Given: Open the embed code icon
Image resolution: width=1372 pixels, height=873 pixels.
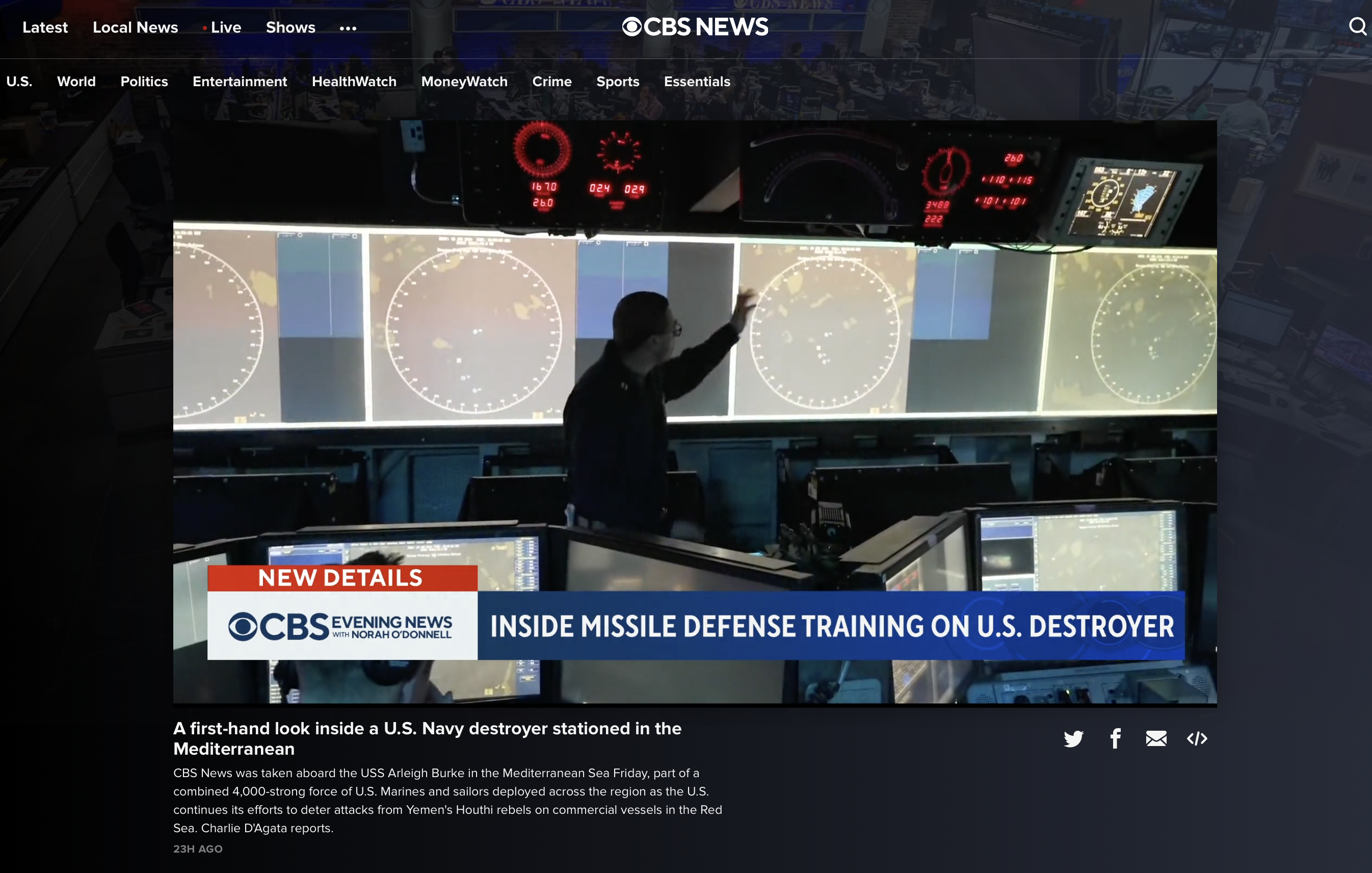Looking at the screenshot, I should [1197, 738].
